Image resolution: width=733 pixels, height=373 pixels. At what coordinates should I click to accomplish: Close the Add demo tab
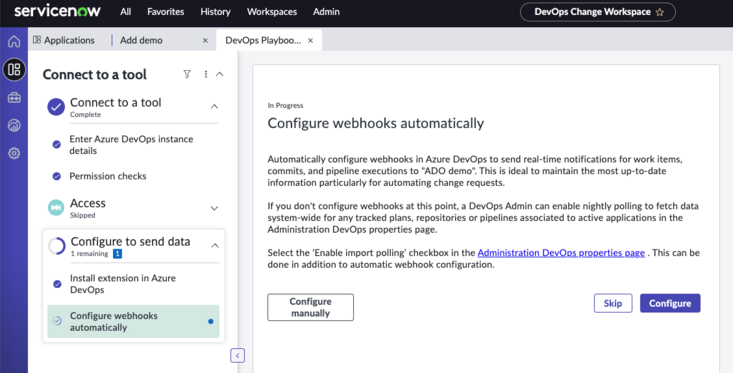click(205, 41)
